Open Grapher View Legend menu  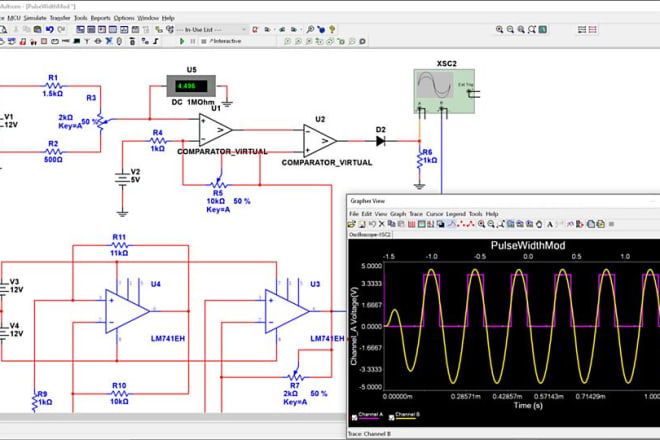tap(455, 214)
